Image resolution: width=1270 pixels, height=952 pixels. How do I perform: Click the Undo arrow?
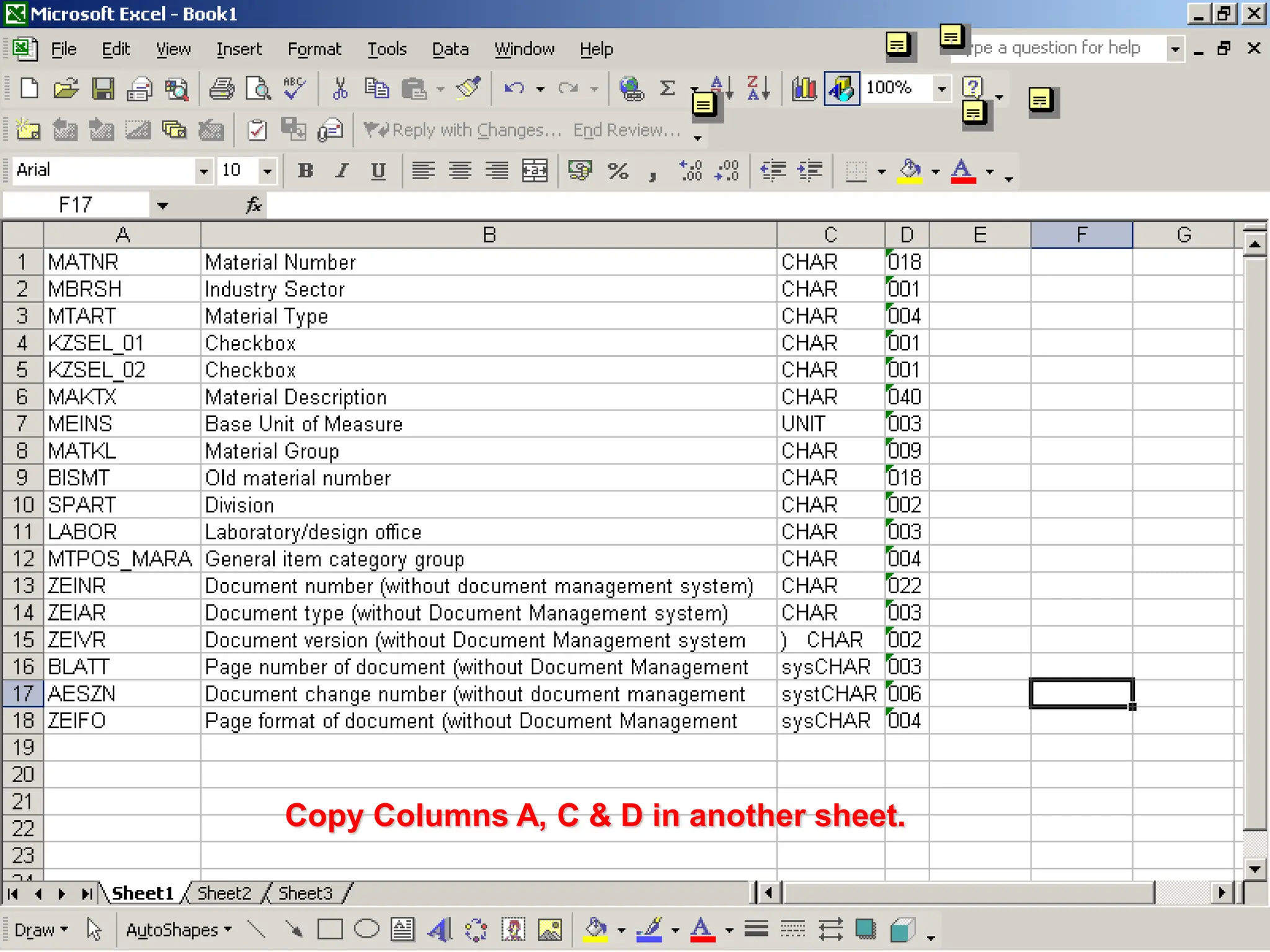point(514,89)
